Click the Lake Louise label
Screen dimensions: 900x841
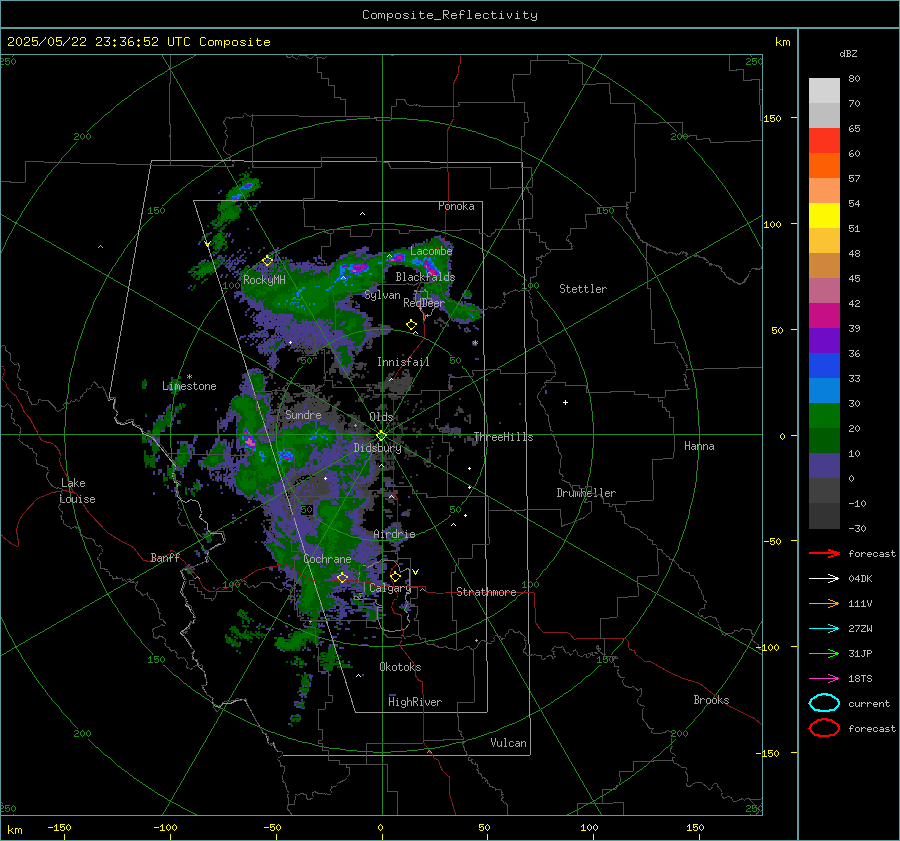click(77, 491)
